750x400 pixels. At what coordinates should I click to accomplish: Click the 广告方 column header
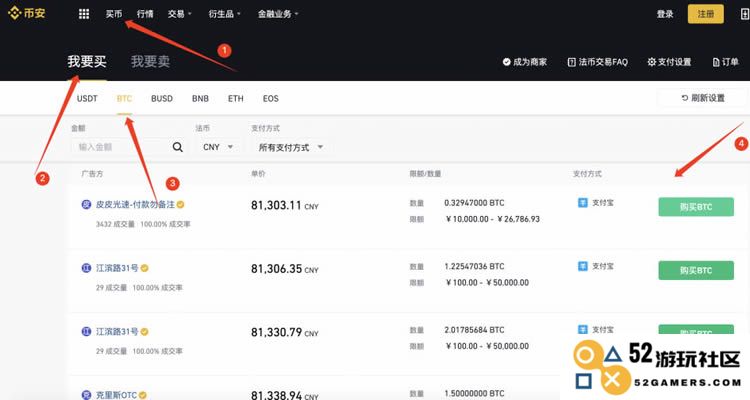coord(92,174)
